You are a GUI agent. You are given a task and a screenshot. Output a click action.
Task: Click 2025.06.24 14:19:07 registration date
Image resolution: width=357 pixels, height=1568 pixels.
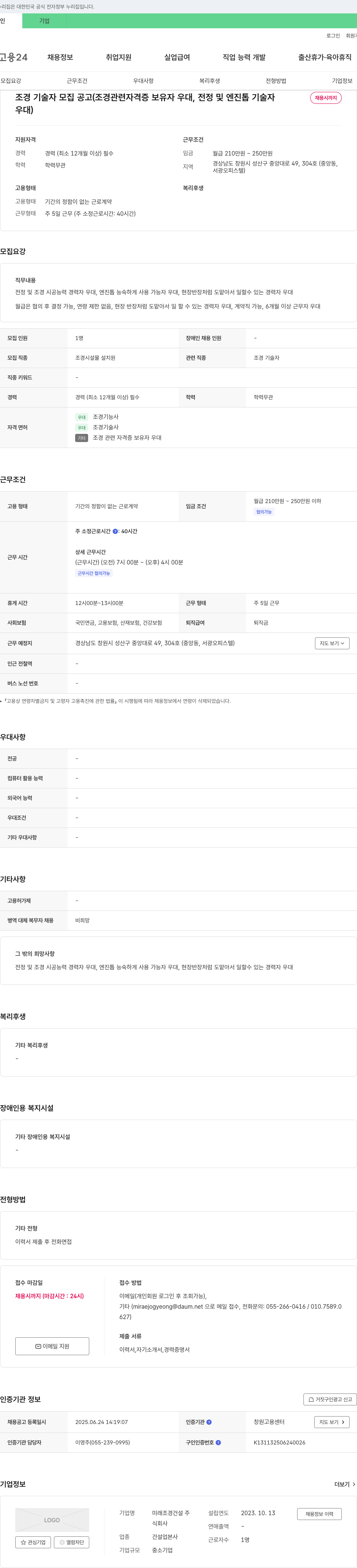[x=102, y=1422]
